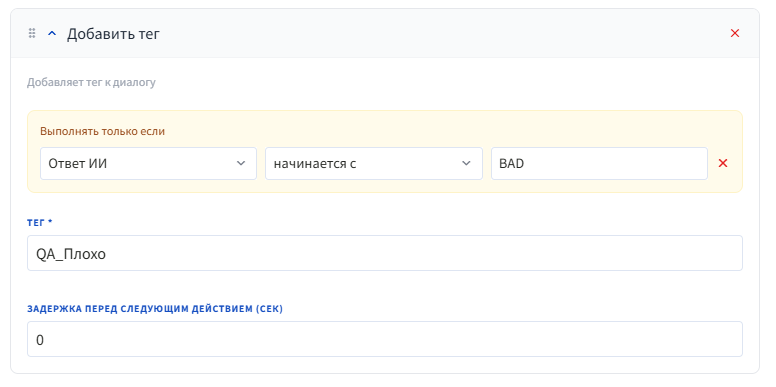Image resolution: width=776 pixels, height=387 pixels.
Task: Click the Задержка перед следующим действием label
Action: [x=155, y=309]
